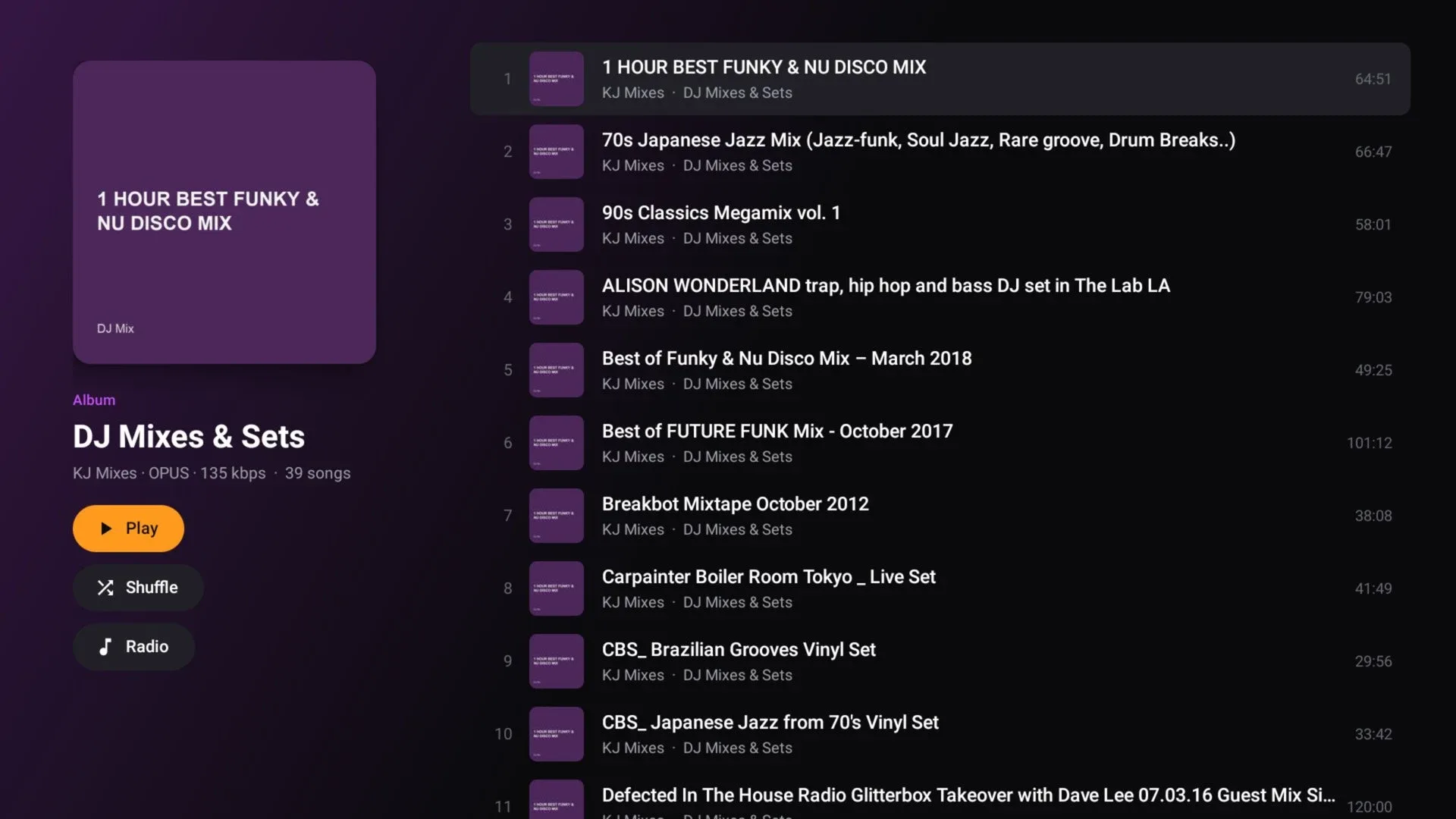Click the 29:56 duration value
1456x819 pixels.
click(1373, 661)
